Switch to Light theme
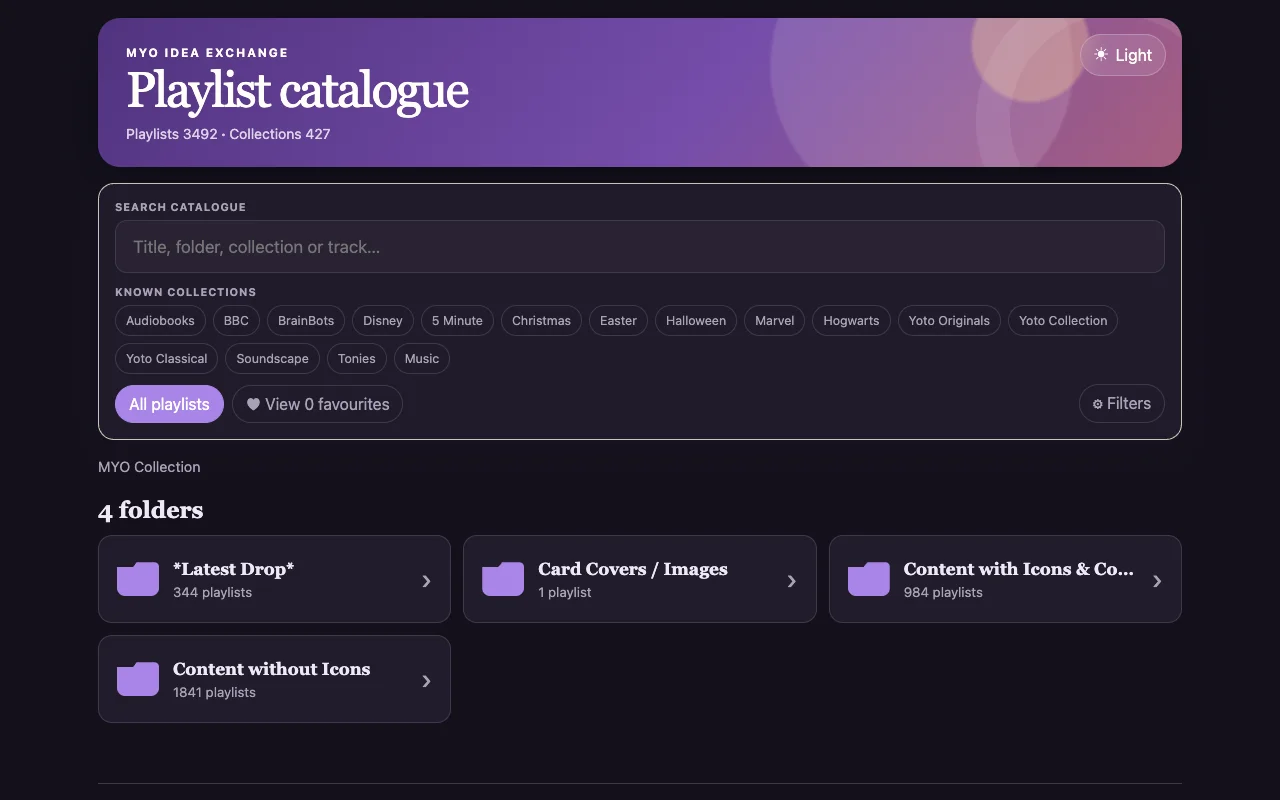 tap(1123, 55)
